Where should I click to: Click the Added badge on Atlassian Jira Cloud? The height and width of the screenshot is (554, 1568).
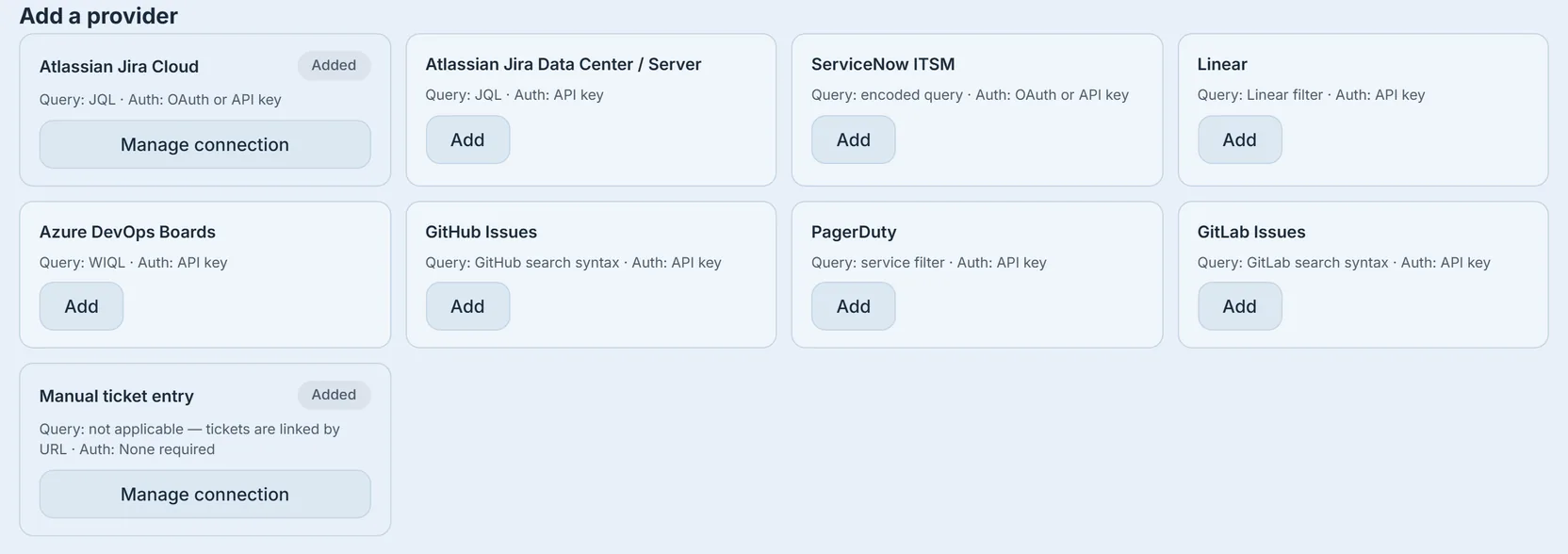[x=334, y=65]
